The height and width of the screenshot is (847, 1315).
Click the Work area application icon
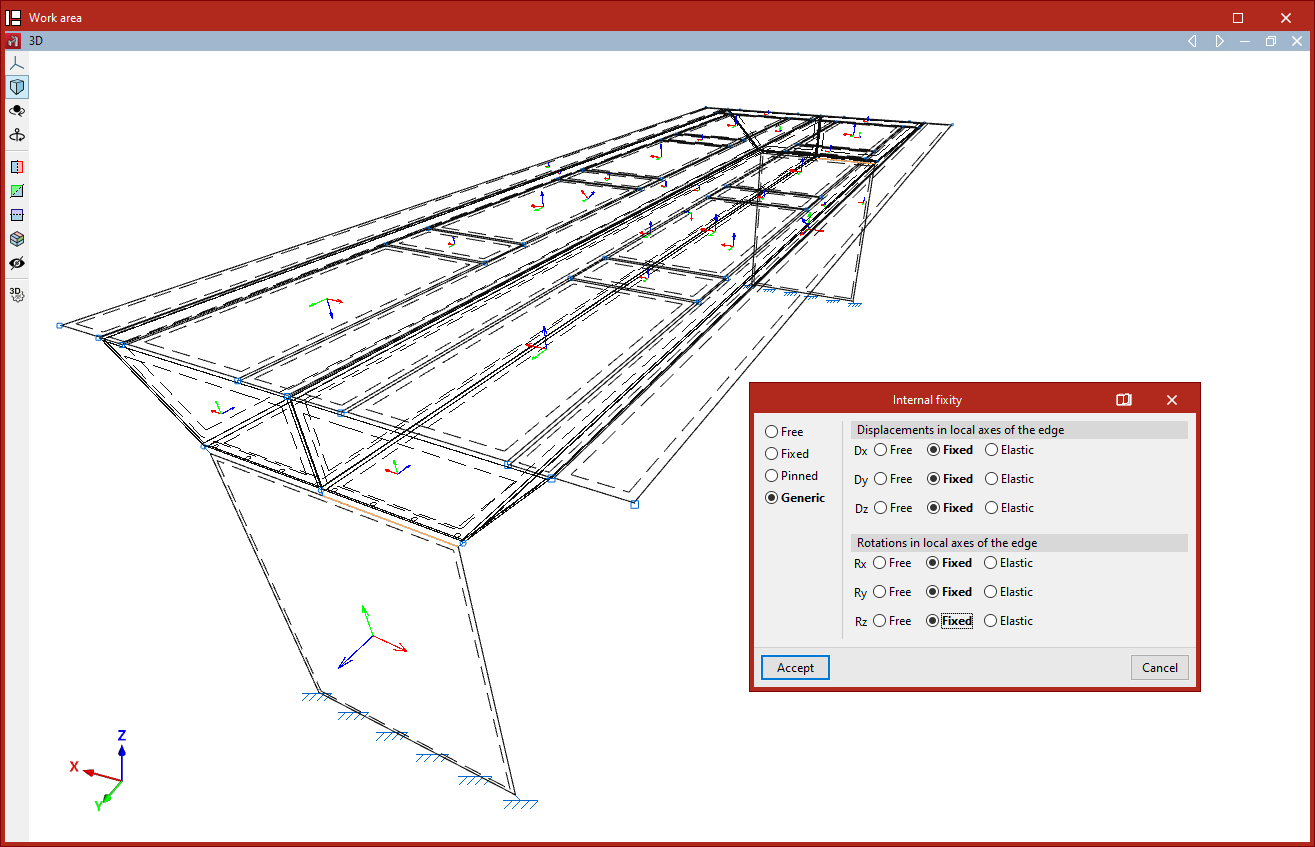[14, 17]
